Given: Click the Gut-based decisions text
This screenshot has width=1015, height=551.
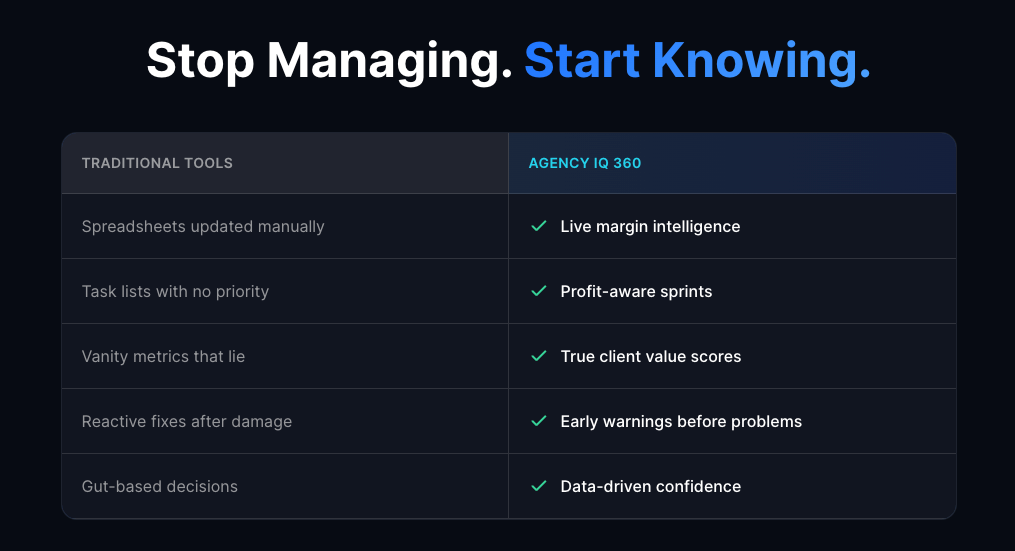Looking at the screenshot, I should (x=160, y=486).
